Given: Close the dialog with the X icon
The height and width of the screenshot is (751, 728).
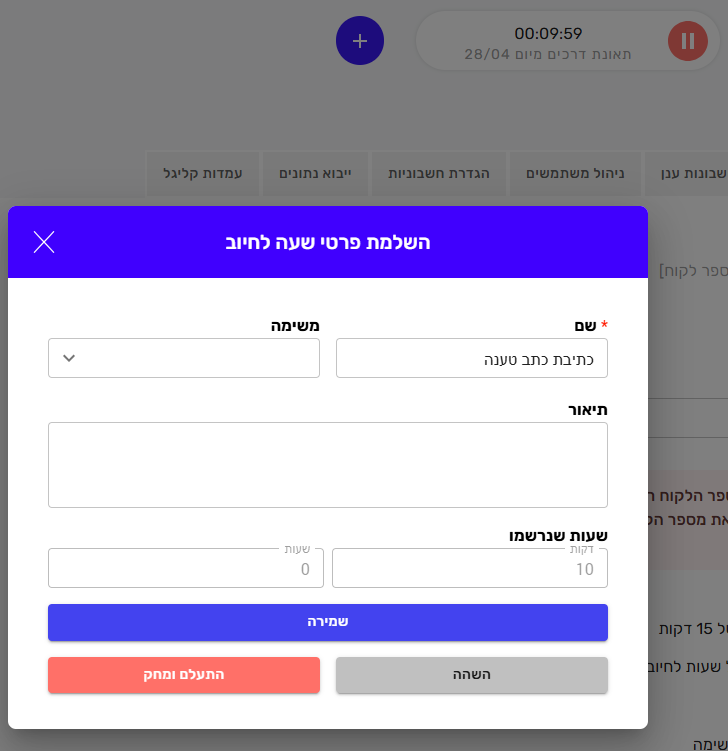Looking at the screenshot, I should click(x=44, y=242).
